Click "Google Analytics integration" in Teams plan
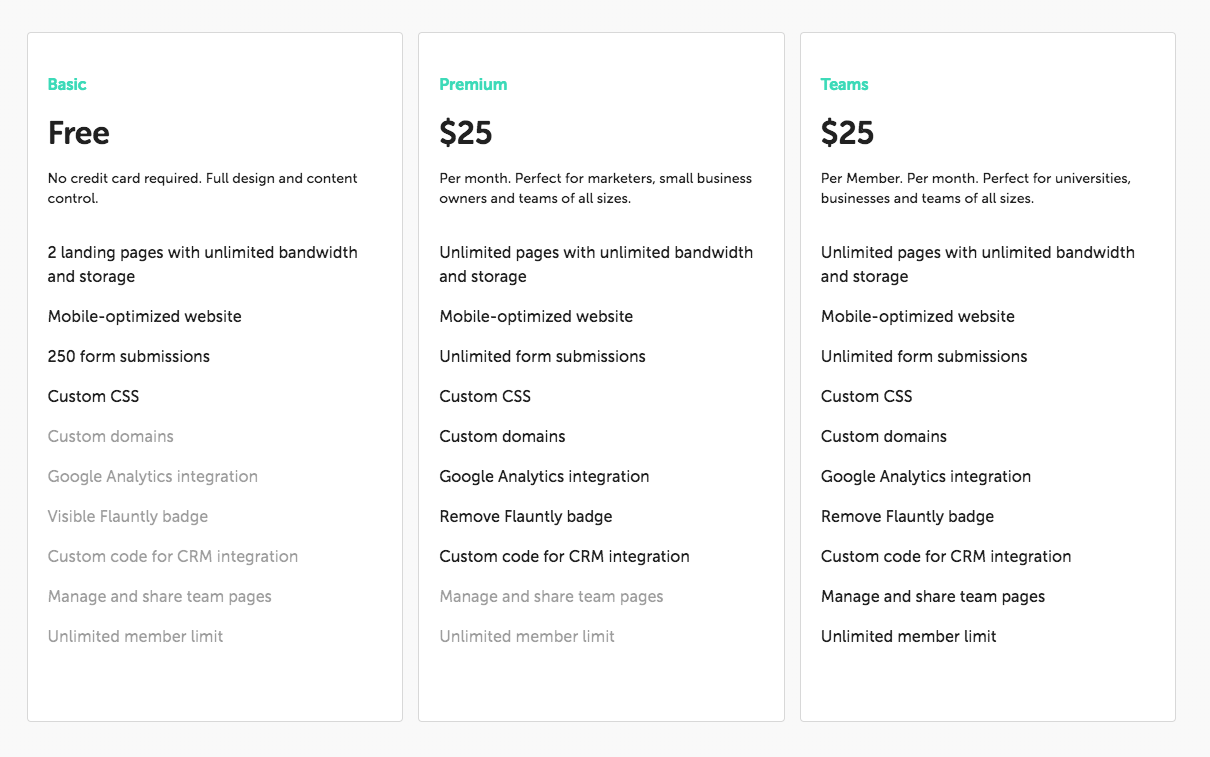The image size is (1210, 757). coord(926,477)
